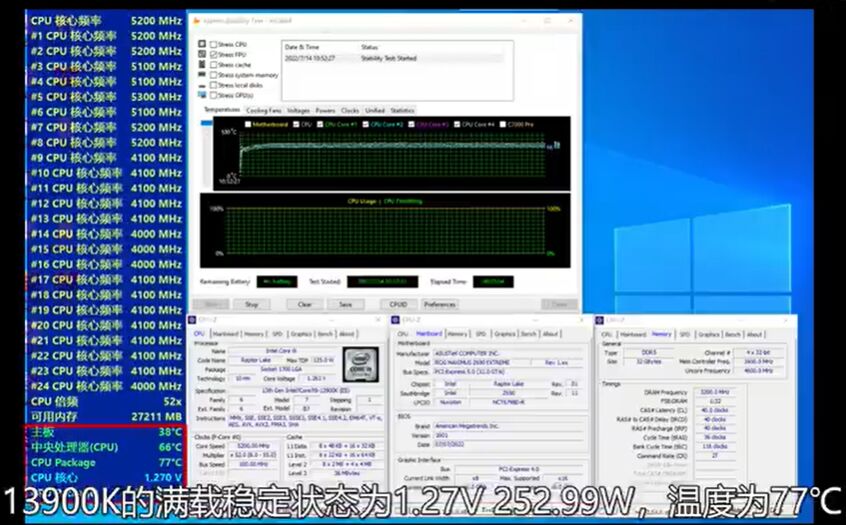
Task: Uncheck the Stress FPU checkbox
Action: [x=214, y=54]
